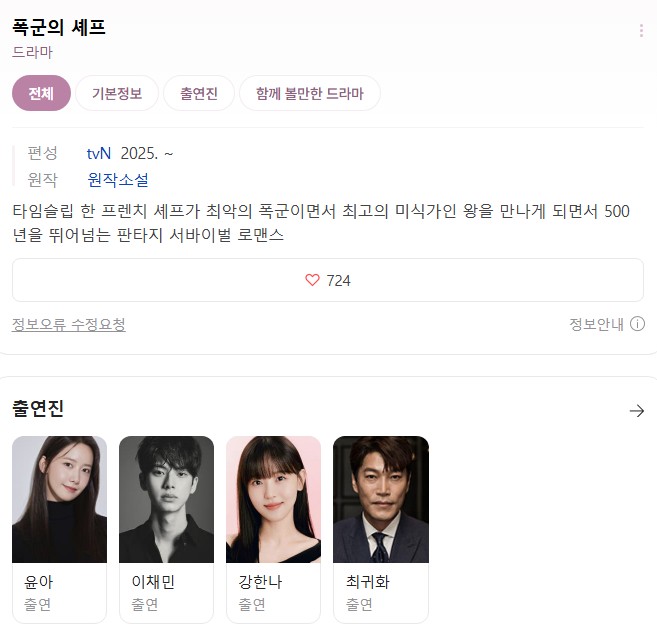The width and height of the screenshot is (657, 633).
Task: Open the three-dot more options menu
Action: point(641,31)
